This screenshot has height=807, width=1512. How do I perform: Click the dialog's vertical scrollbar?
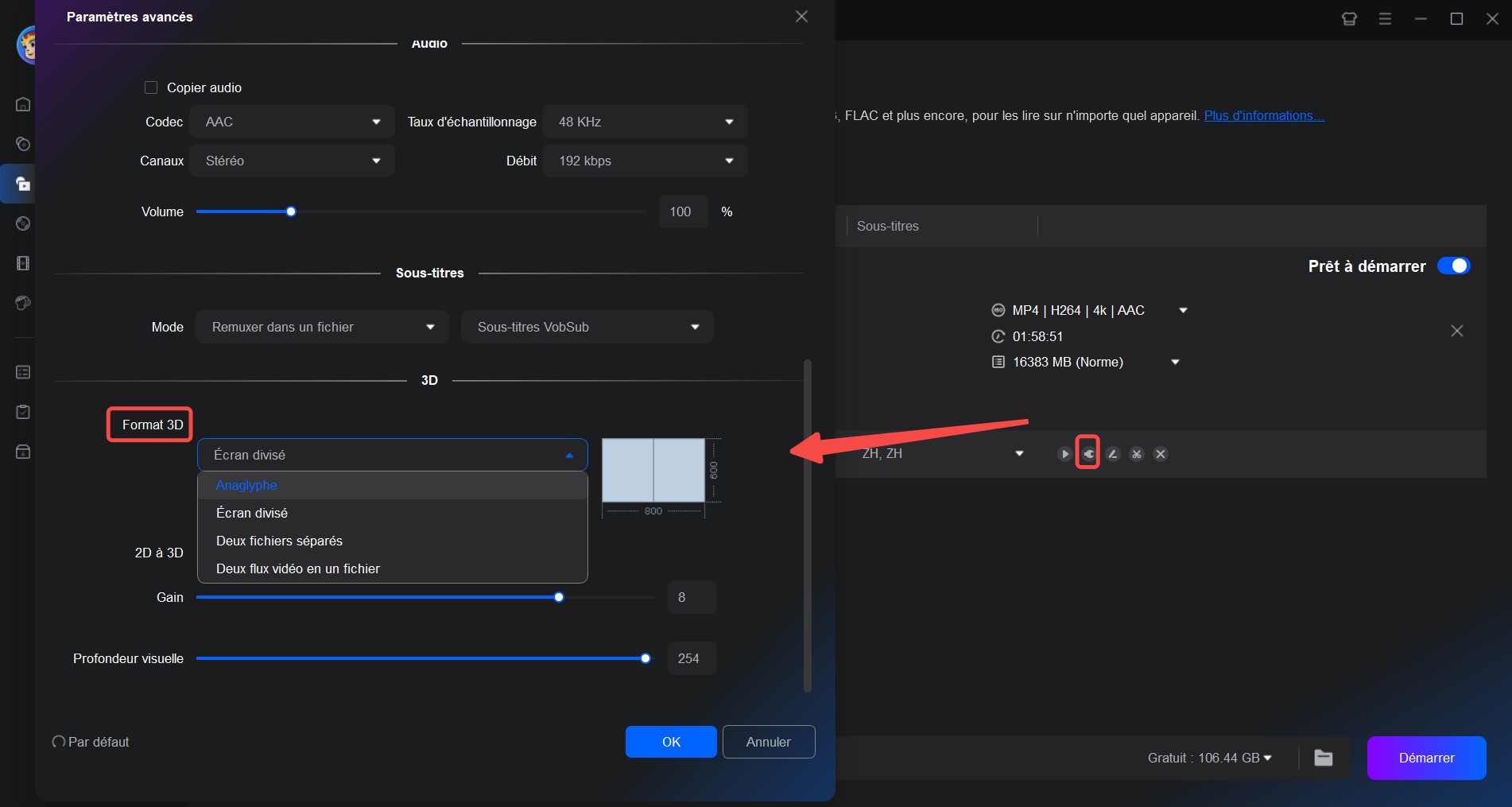coord(808,526)
